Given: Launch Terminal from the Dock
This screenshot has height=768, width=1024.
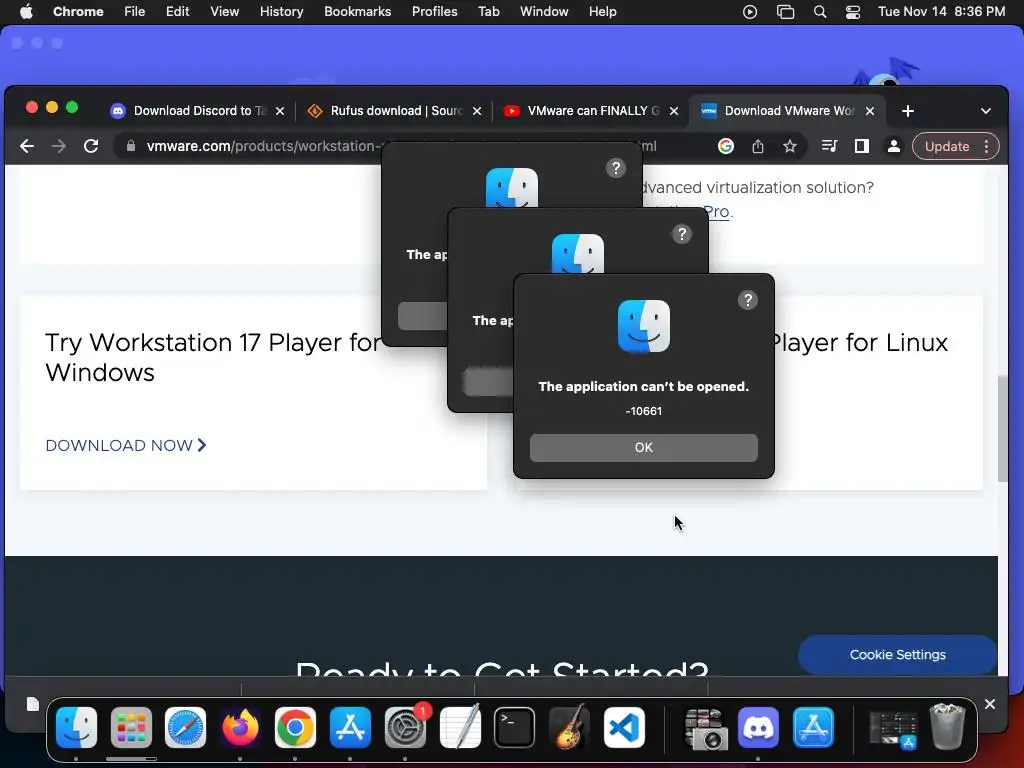Looking at the screenshot, I should [515, 728].
